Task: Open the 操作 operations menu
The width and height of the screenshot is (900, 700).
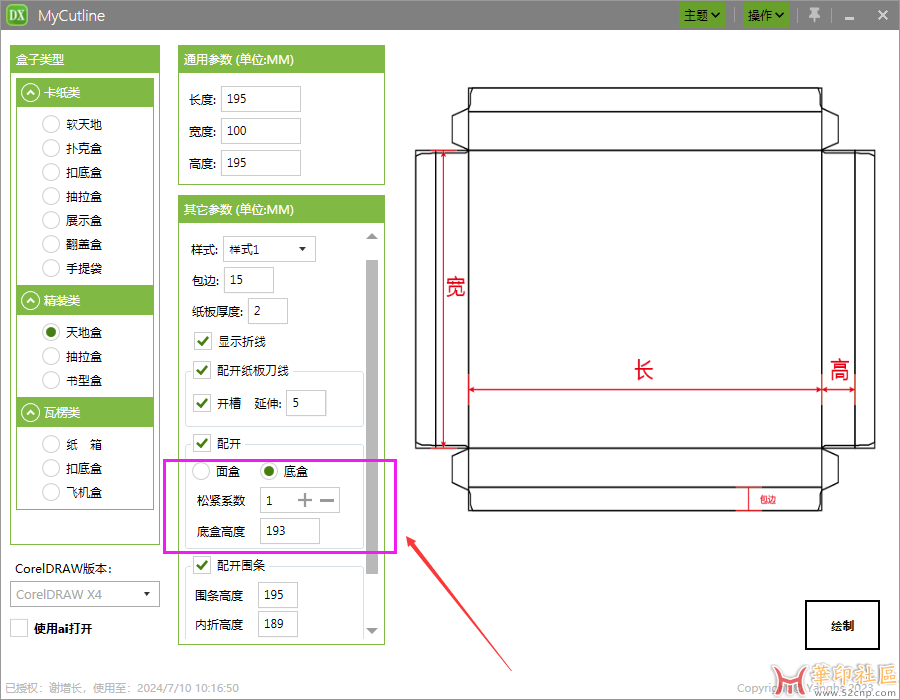Action: [x=766, y=15]
